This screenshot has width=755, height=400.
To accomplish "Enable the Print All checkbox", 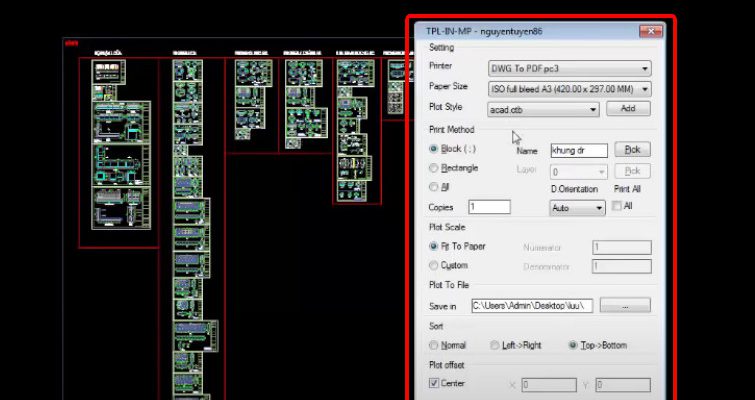I will coord(617,206).
